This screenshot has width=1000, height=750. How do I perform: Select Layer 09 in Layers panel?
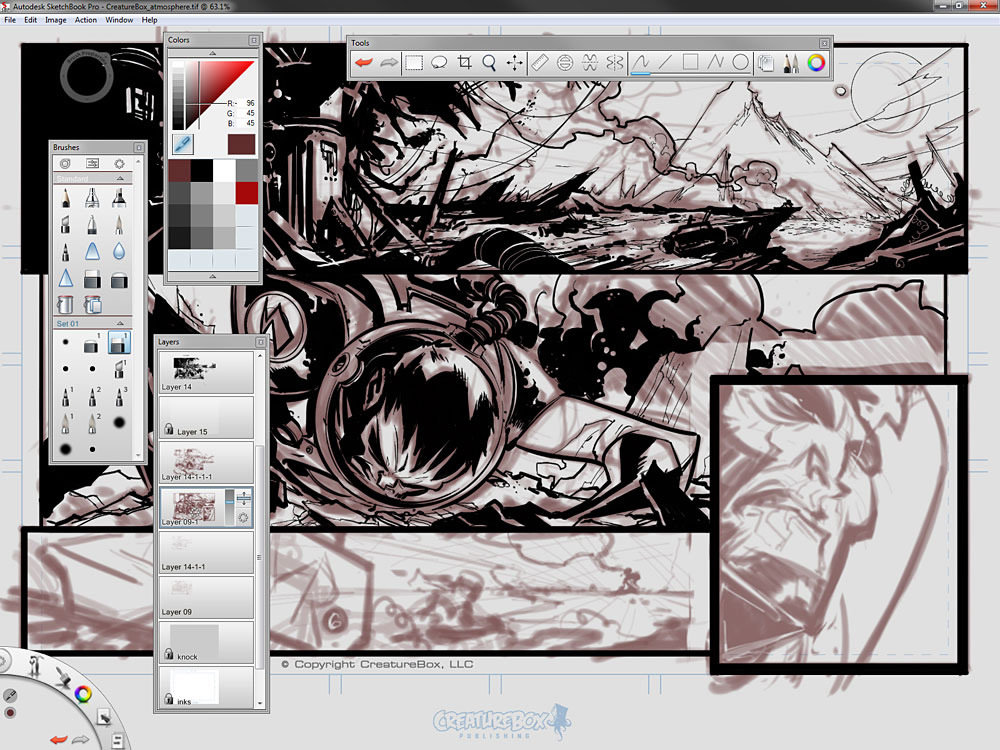[206, 597]
